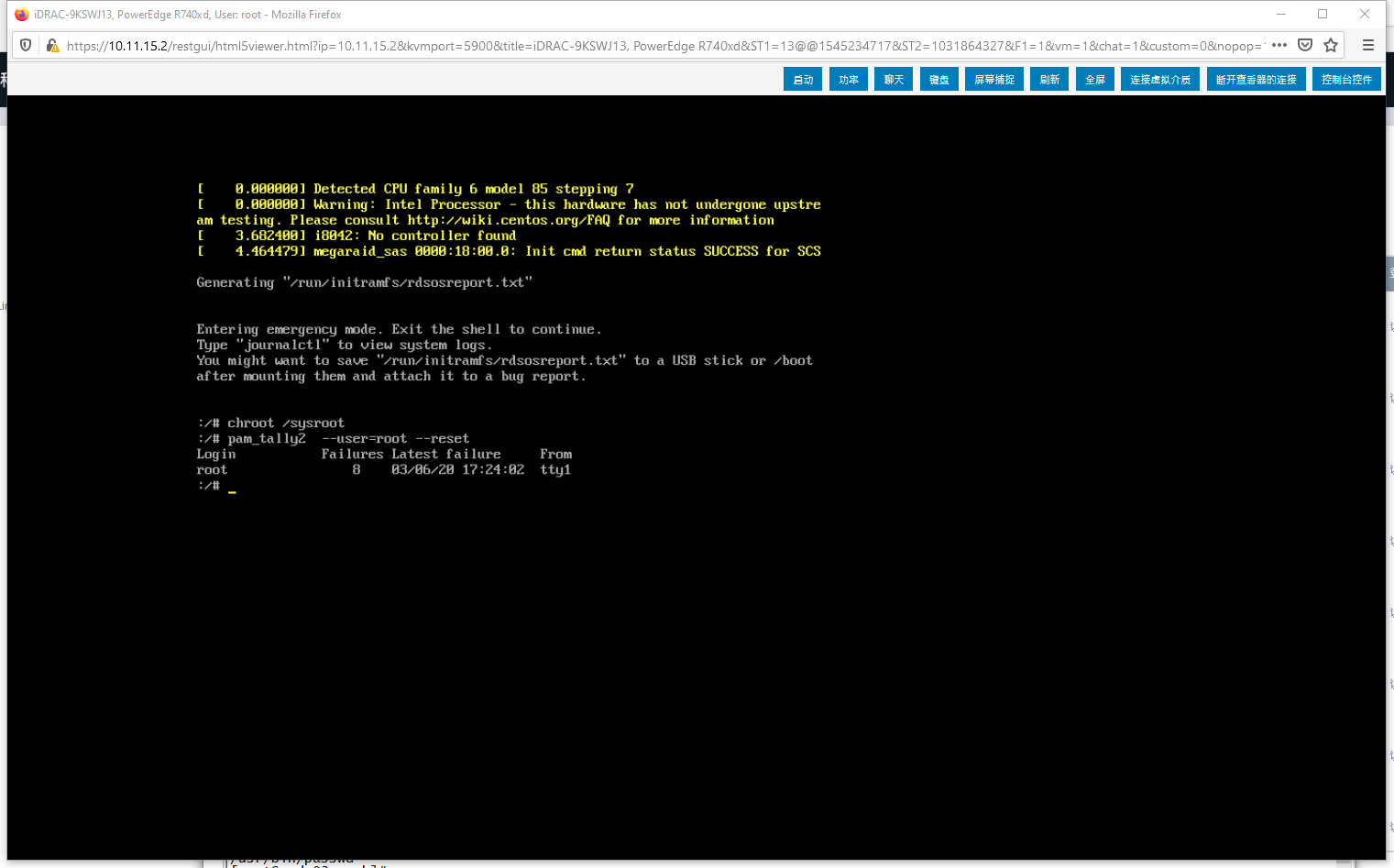Screen dimensions: 1394x868
Task: Take a 屏幕捕捉 screen capture
Action: 993,79
